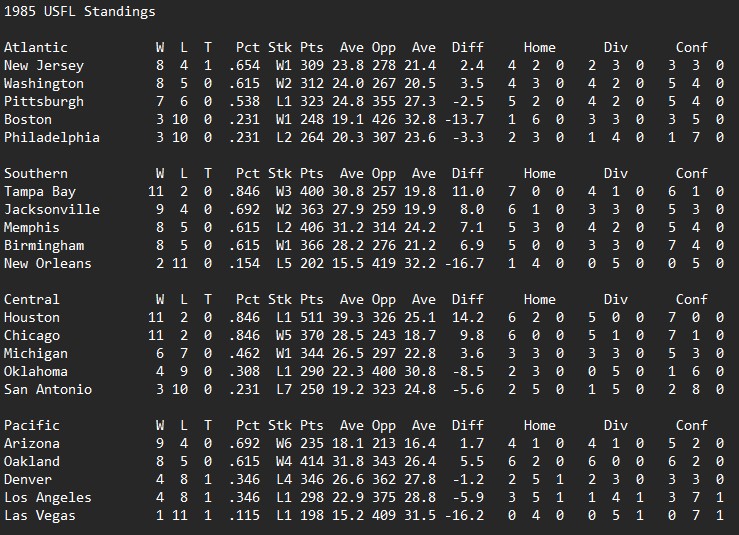
Task: Click Houston's 511 points value
Action: 312,317
